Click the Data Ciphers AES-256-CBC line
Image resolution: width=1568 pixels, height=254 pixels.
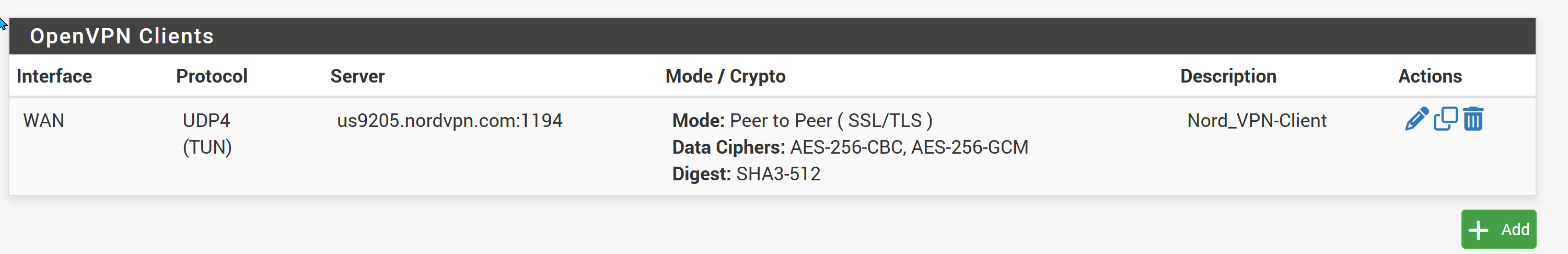[x=850, y=147]
